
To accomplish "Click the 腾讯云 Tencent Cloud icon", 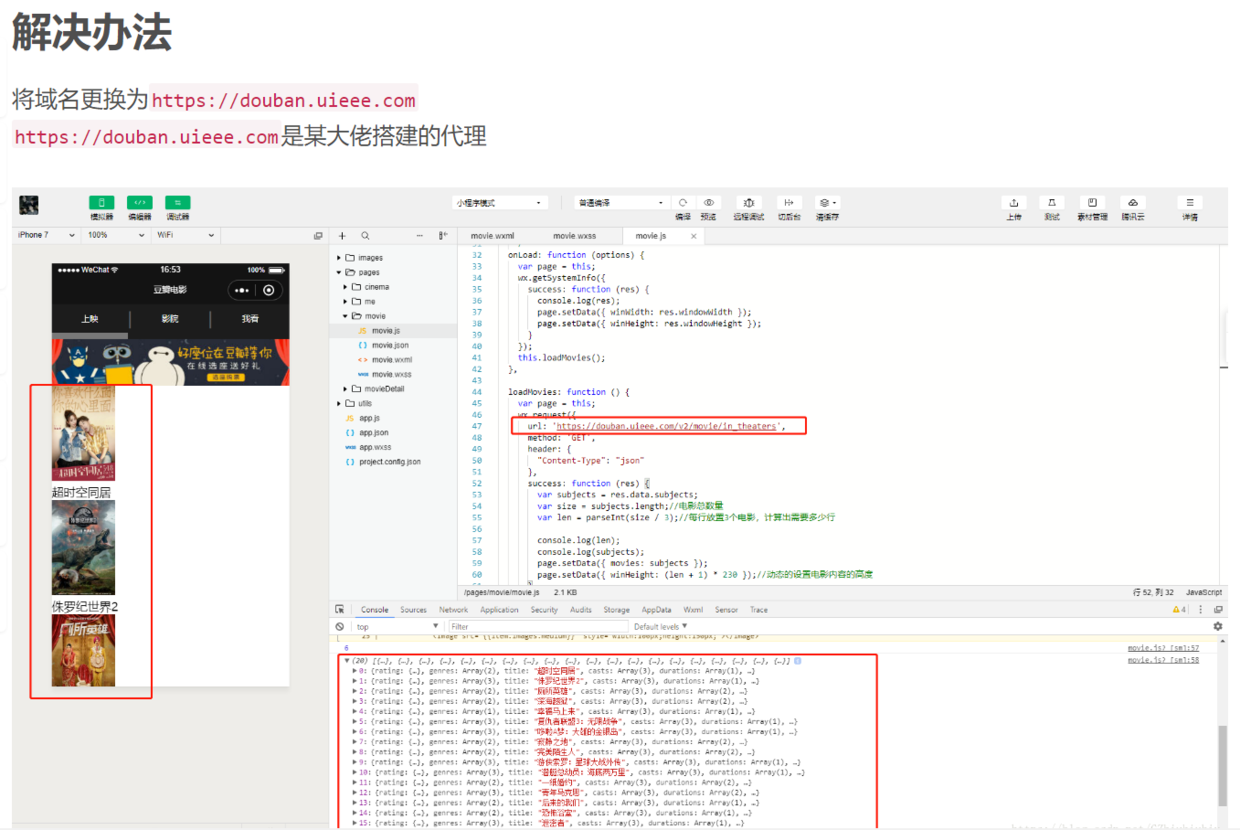I will click(x=1132, y=202).
